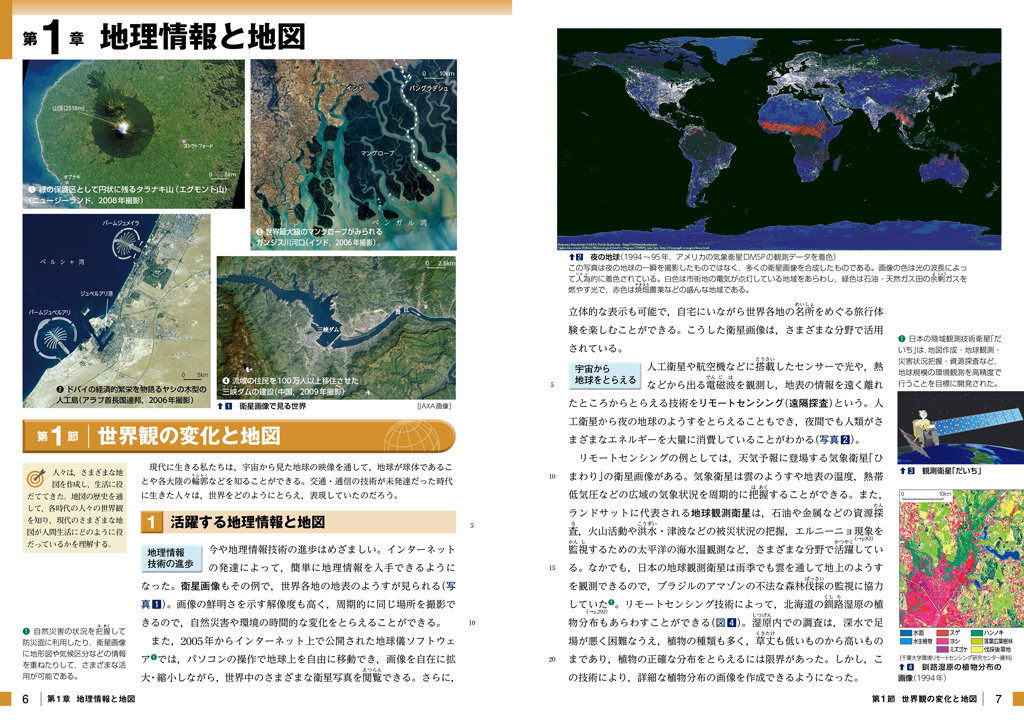Viewport: 1024px width, 723px height.
Task: Click the 落葉広葉樹林 yellow-green legend swatch
Action: [977, 641]
